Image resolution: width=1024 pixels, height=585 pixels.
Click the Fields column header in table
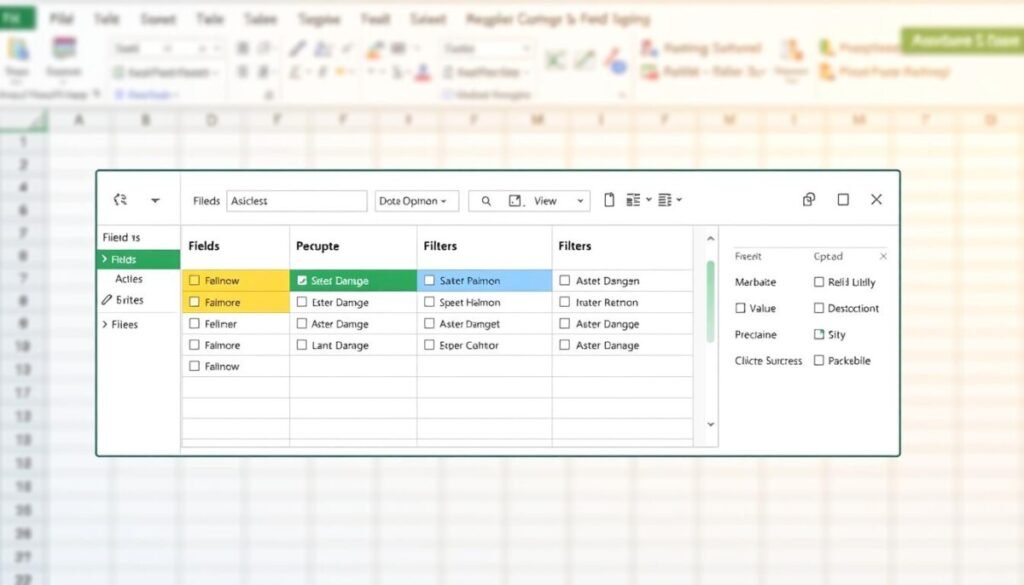tap(204, 246)
